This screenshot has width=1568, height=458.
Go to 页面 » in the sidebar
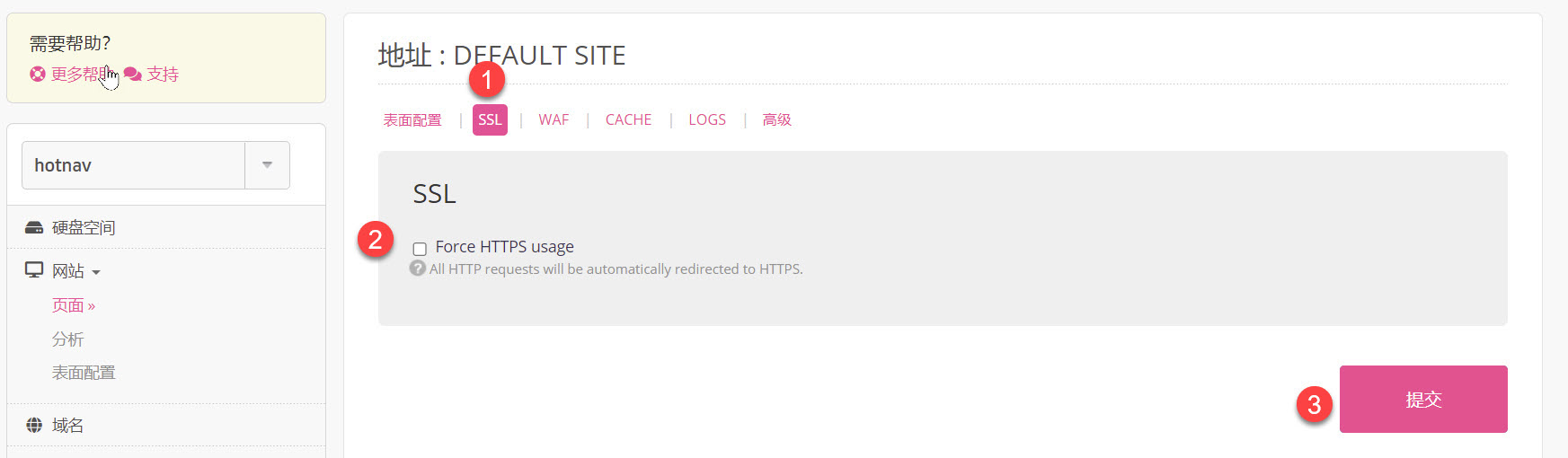click(x=73, y=305)
